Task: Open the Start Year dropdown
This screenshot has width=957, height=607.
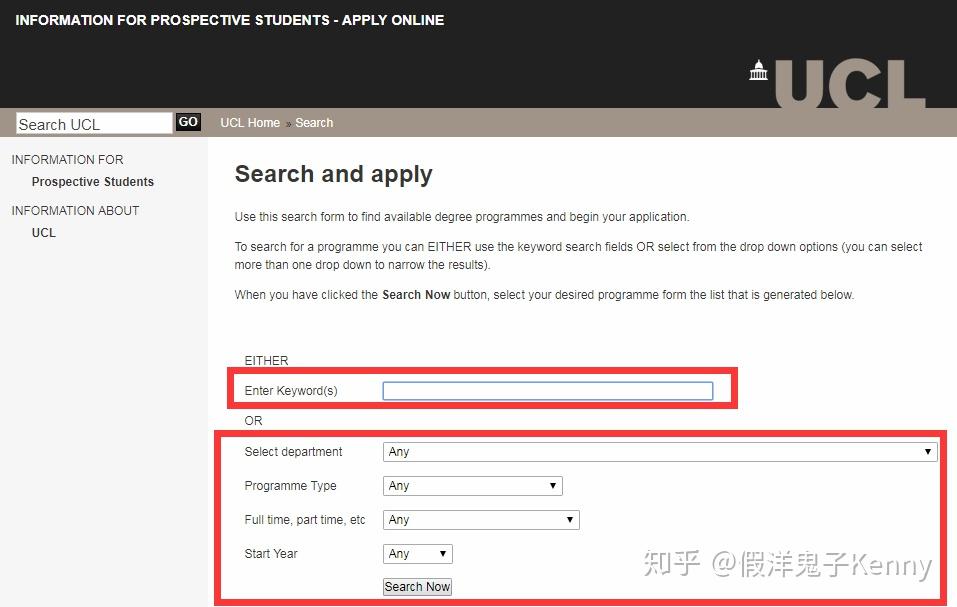Action: coord(415,553)
